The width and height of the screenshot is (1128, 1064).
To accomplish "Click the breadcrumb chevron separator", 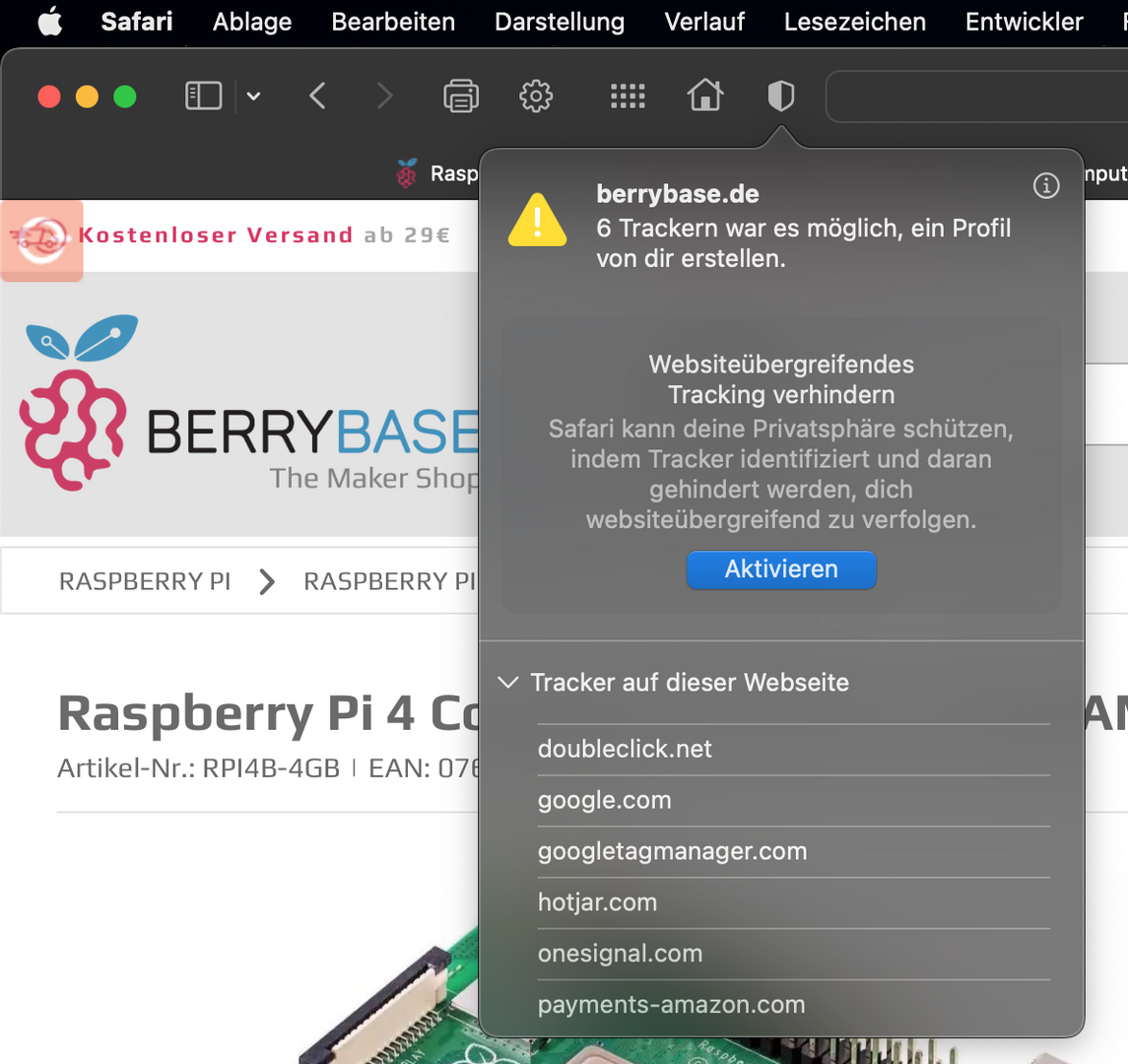I will (267, 581).
